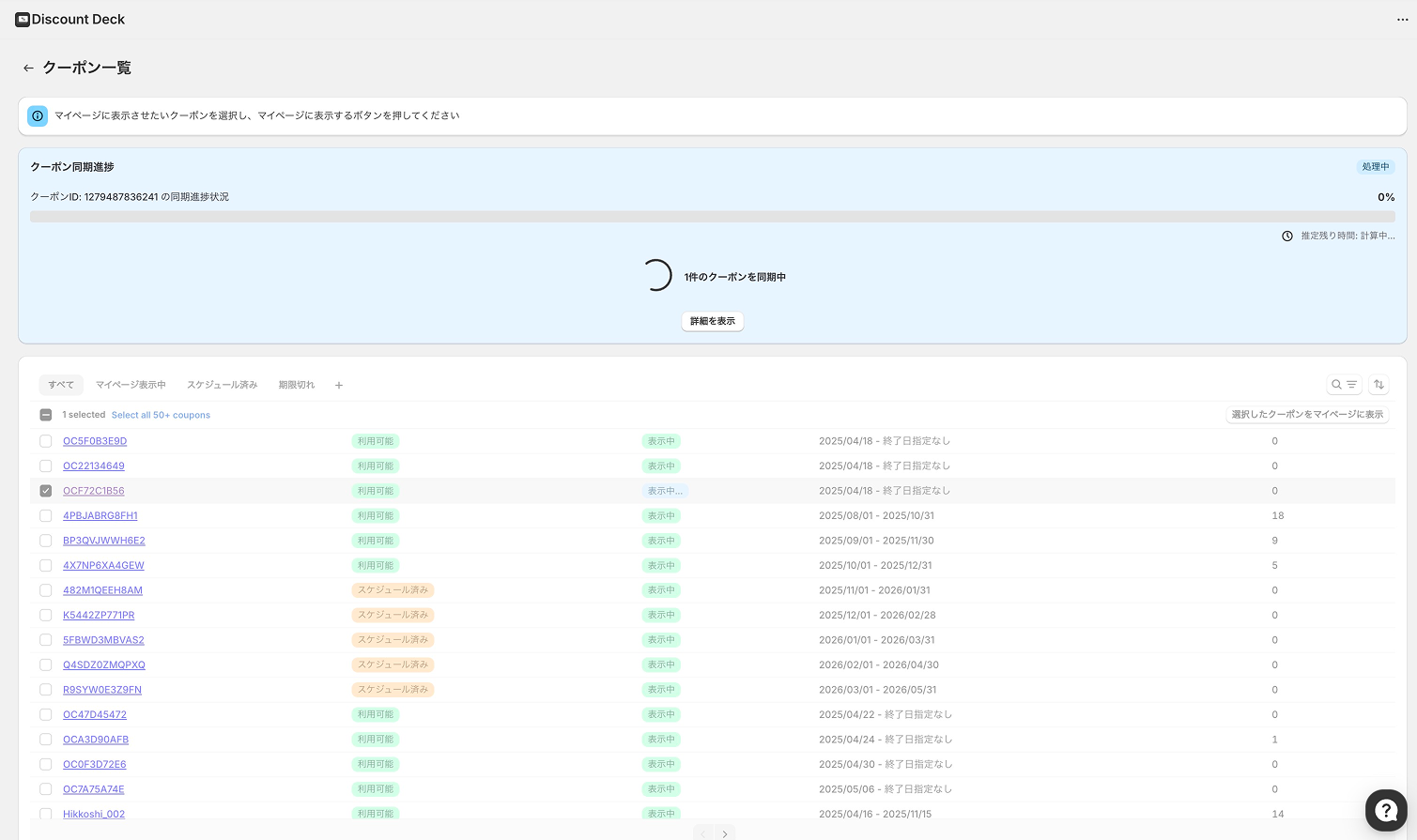Open the three-dot menu at top right
The image size is (1417, 840).
click(x=1402, y=20)
